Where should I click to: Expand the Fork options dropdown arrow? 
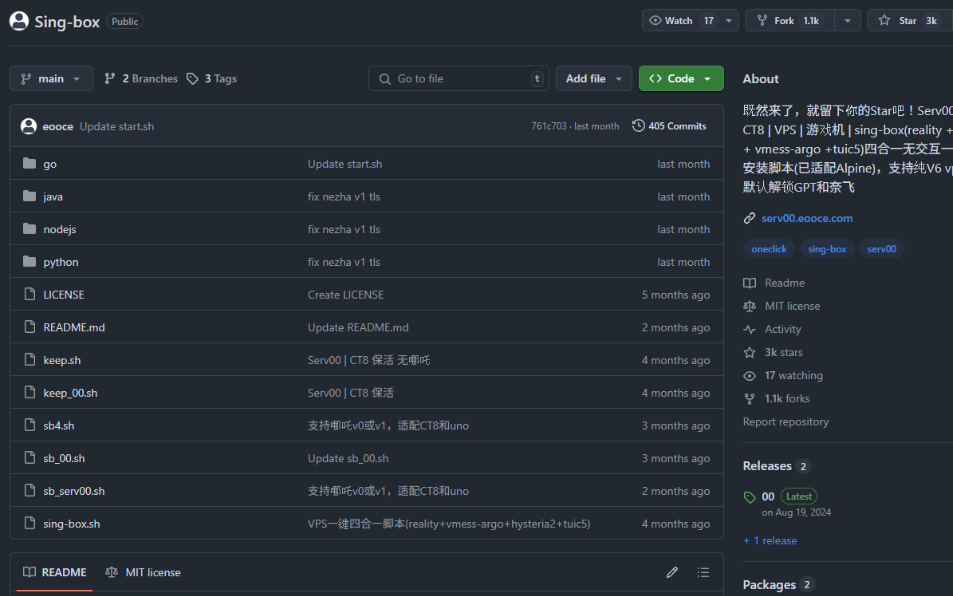tap(847, 21)
